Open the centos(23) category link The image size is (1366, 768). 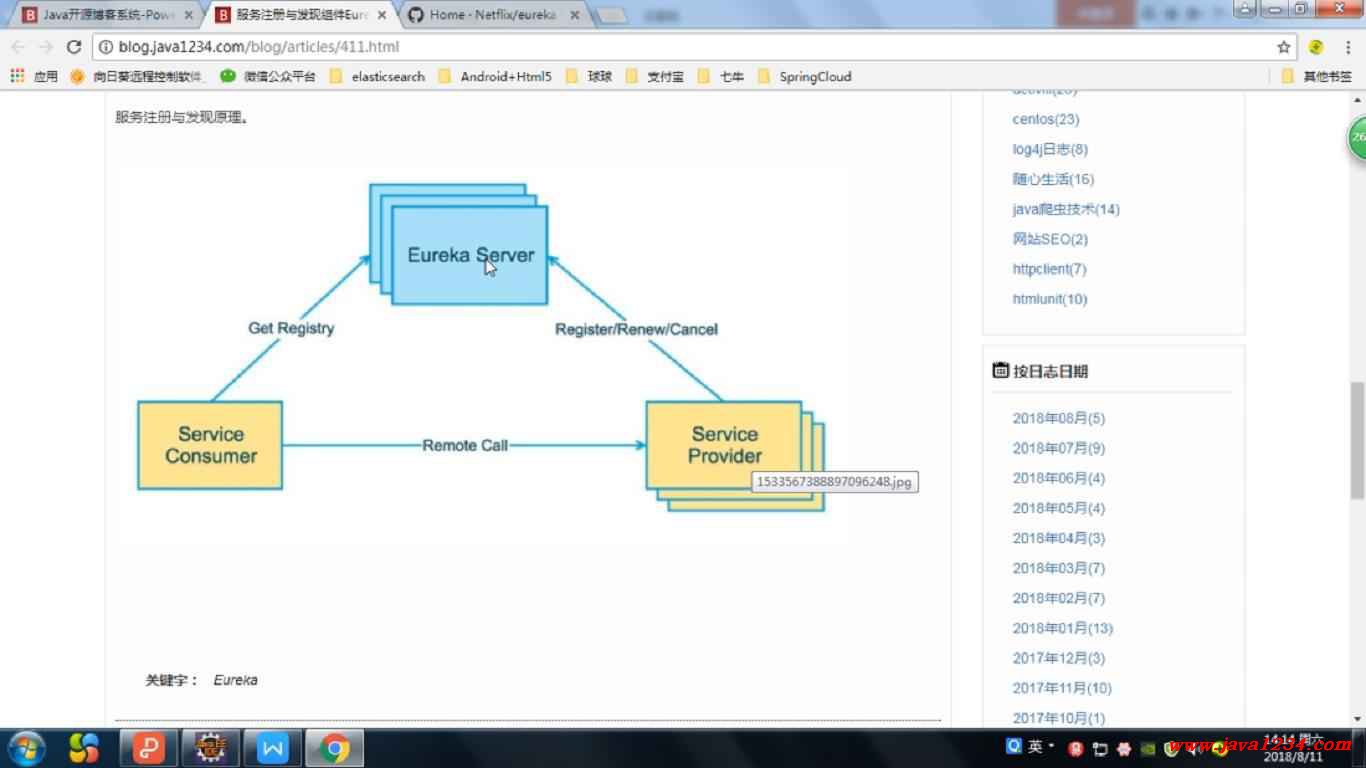point(1045,119)
